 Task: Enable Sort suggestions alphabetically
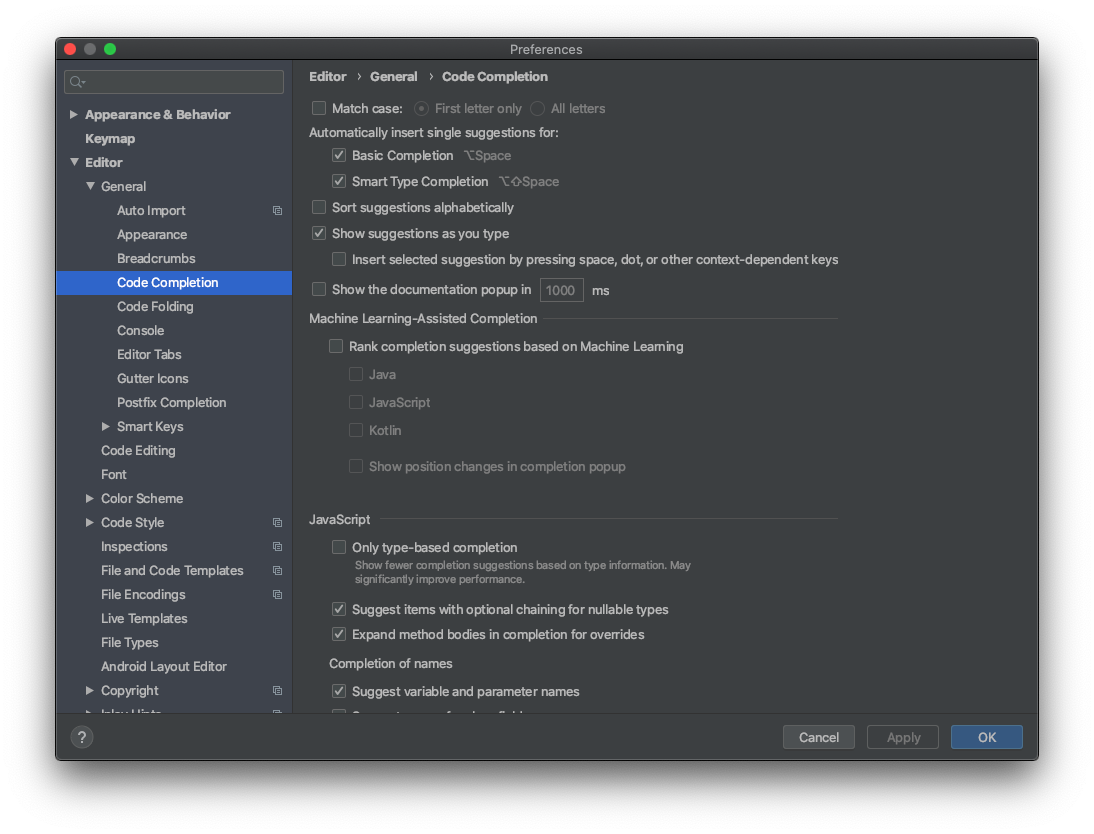coord(319,207)
